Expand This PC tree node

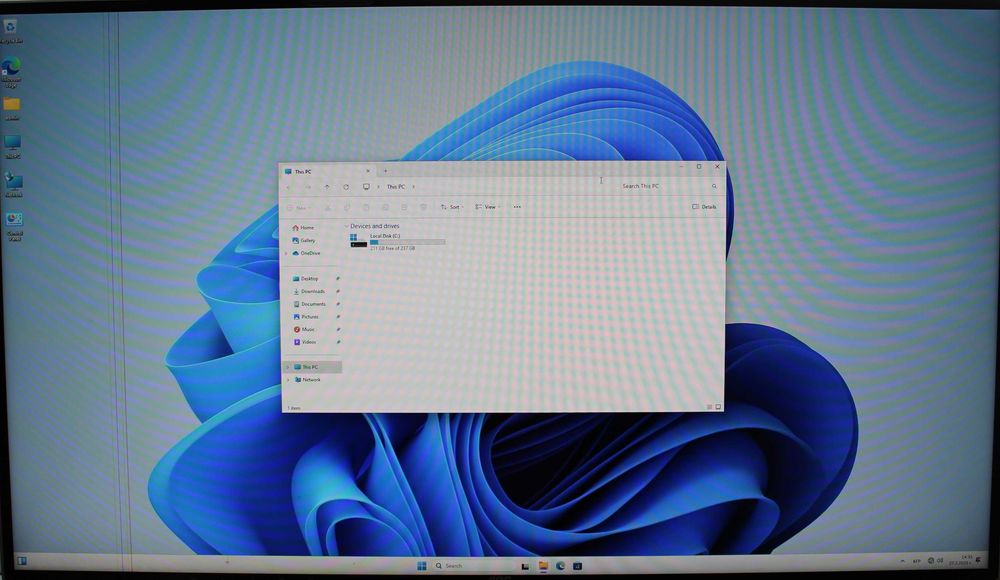tap(288, 368)
